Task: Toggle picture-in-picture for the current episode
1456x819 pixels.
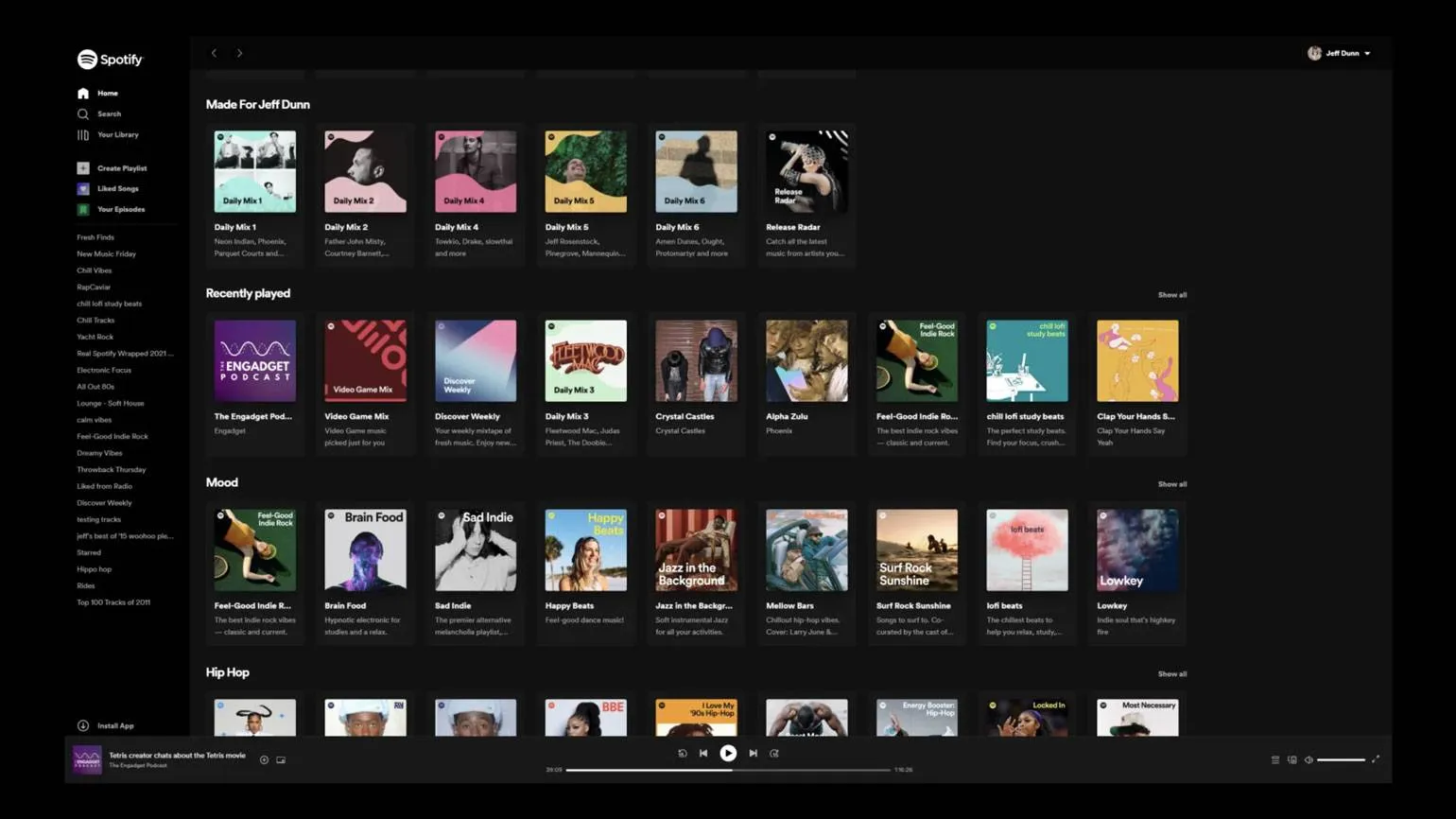Action: pyautogui.click(x=281, y=760)
